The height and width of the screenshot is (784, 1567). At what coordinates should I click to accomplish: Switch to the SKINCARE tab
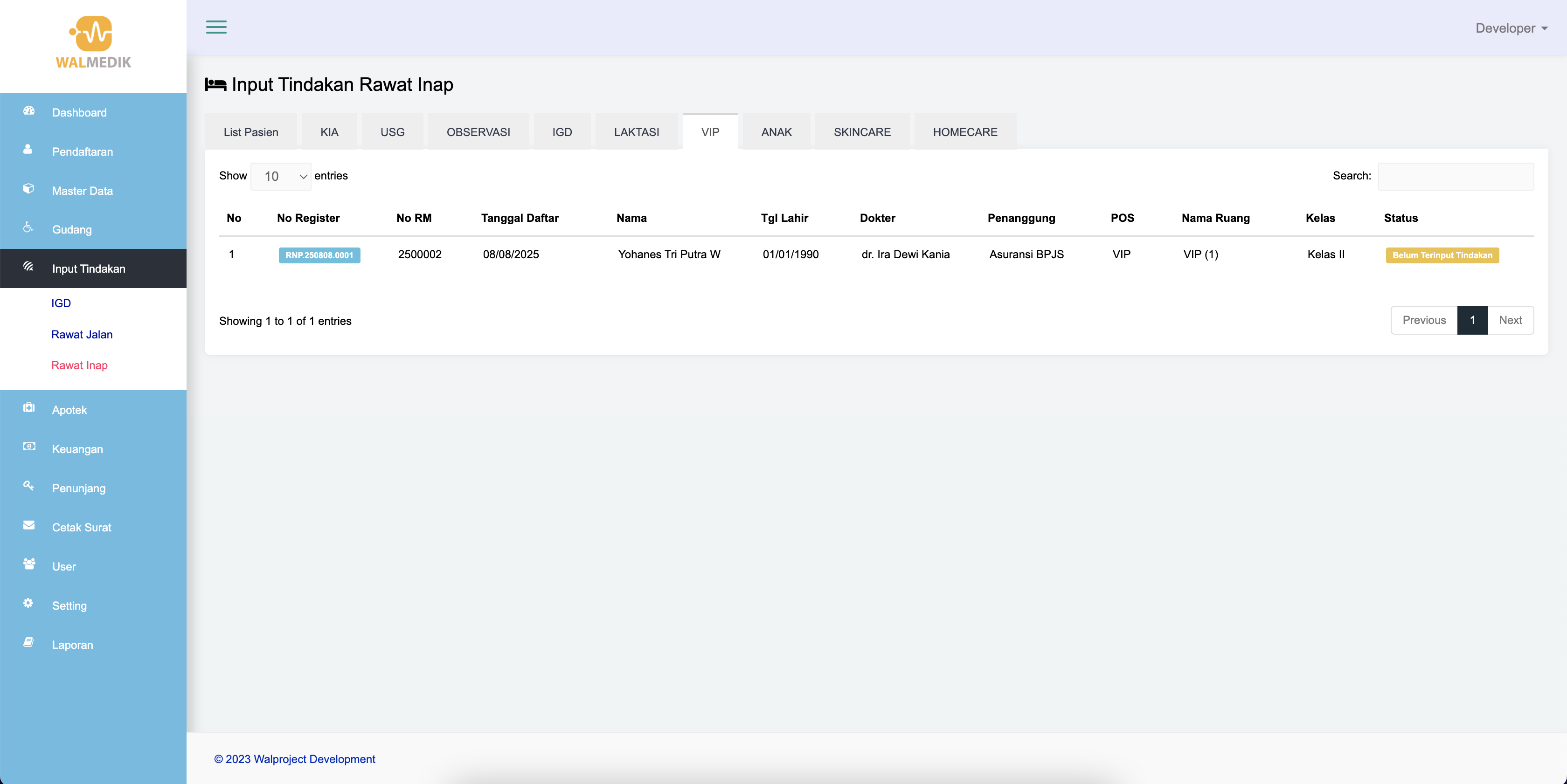(862, 132)
